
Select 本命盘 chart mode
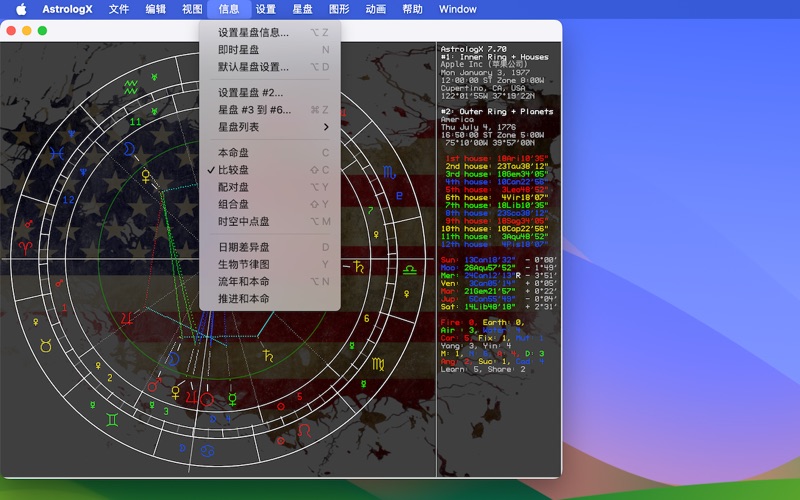pyautogui.click(x=270, y=153)
